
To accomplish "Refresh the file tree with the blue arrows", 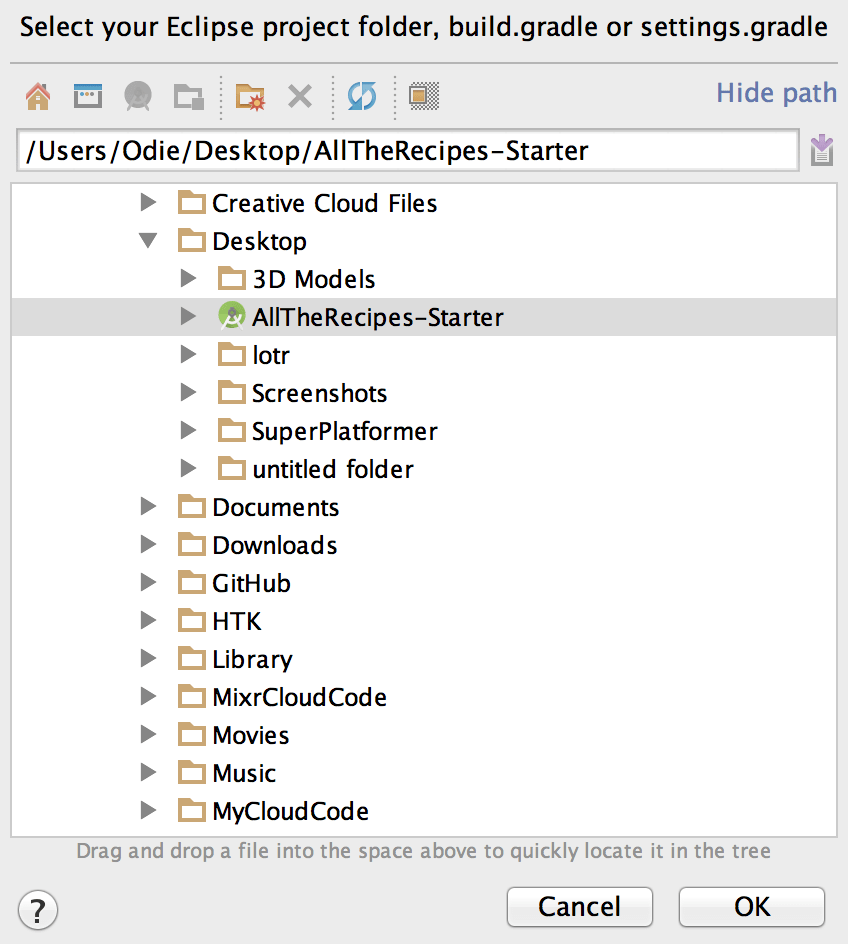I will 362,96.
